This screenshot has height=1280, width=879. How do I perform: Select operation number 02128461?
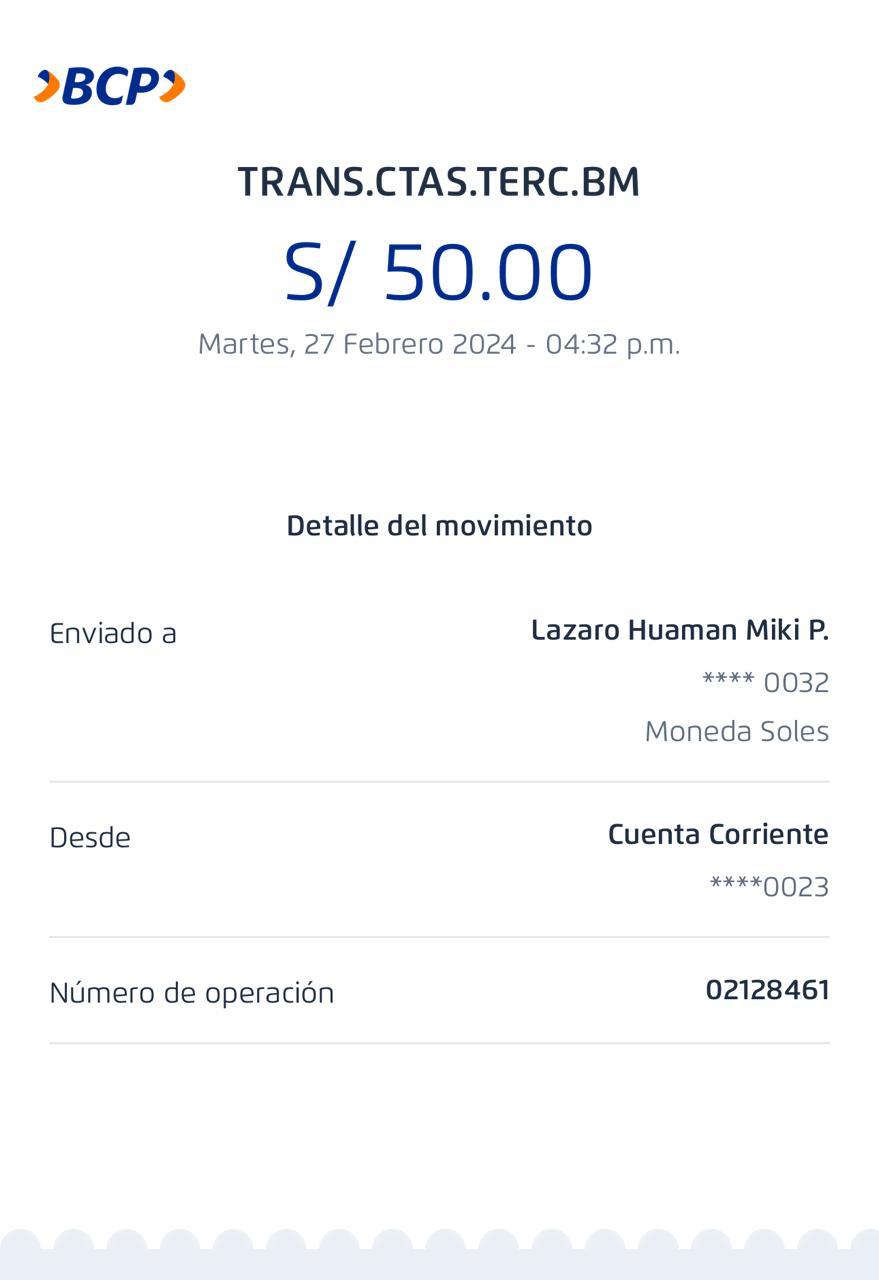click(x=767, y=990)
